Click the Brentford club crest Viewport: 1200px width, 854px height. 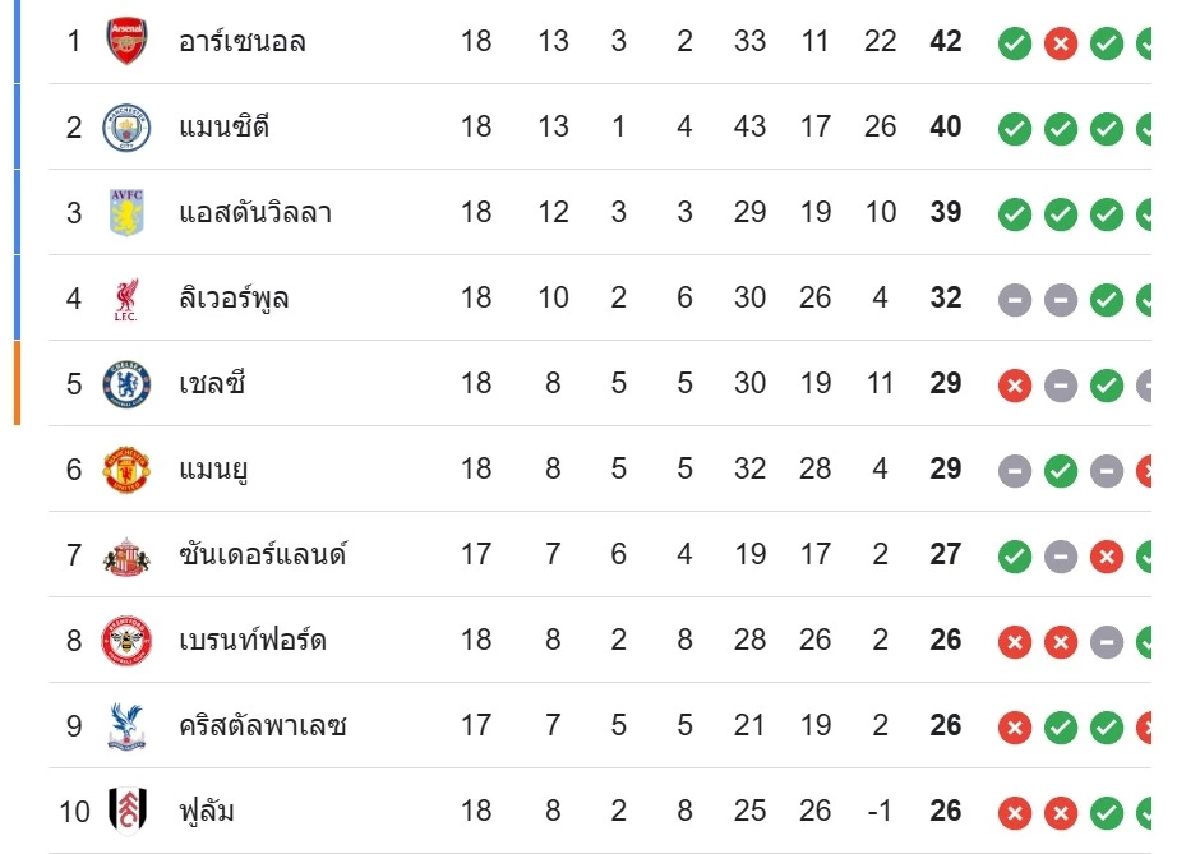point(127,641)
